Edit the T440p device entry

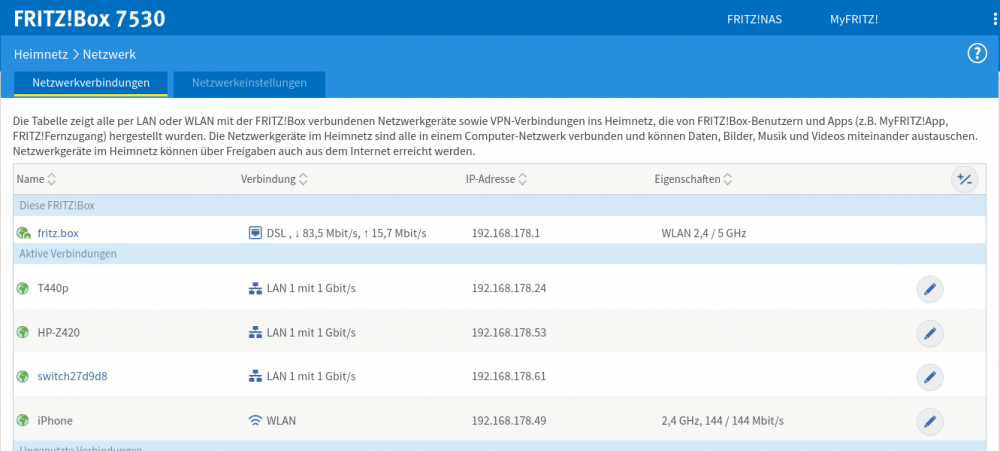[930, 289]
